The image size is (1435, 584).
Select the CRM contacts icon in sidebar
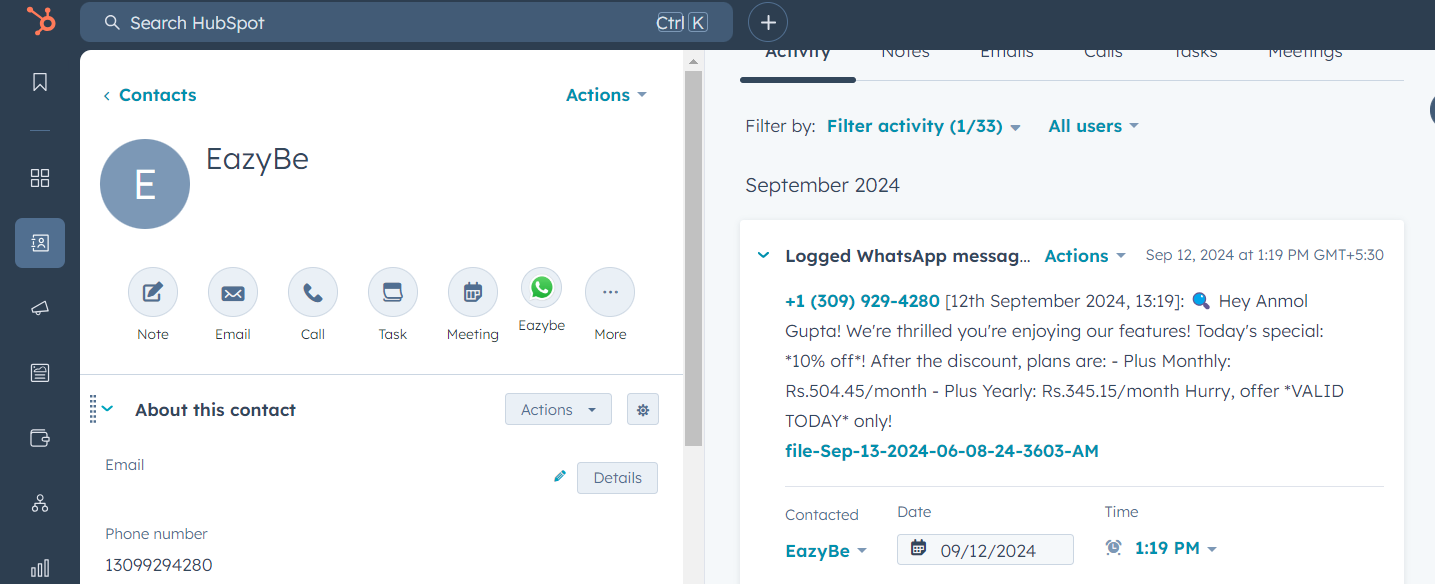pos(39,242)
